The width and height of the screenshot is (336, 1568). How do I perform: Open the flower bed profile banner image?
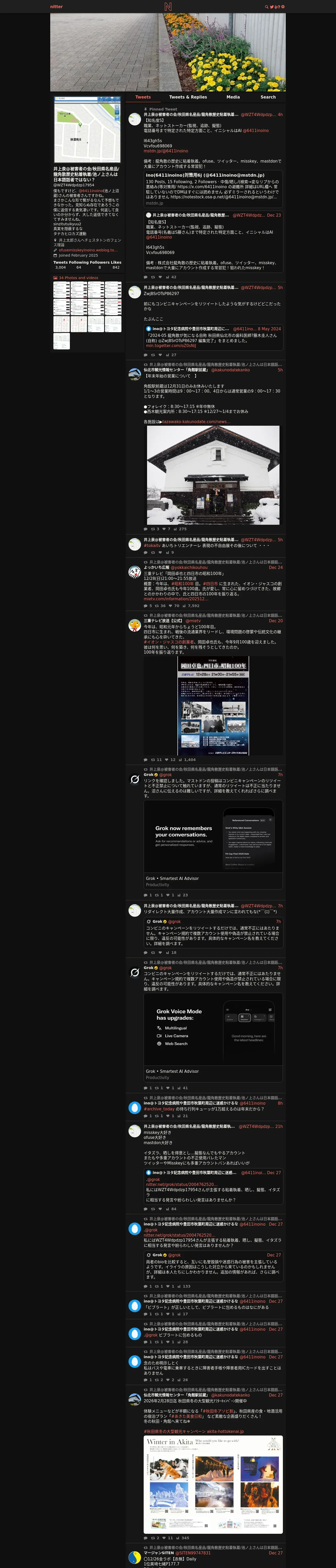click(x=168, y=52)
